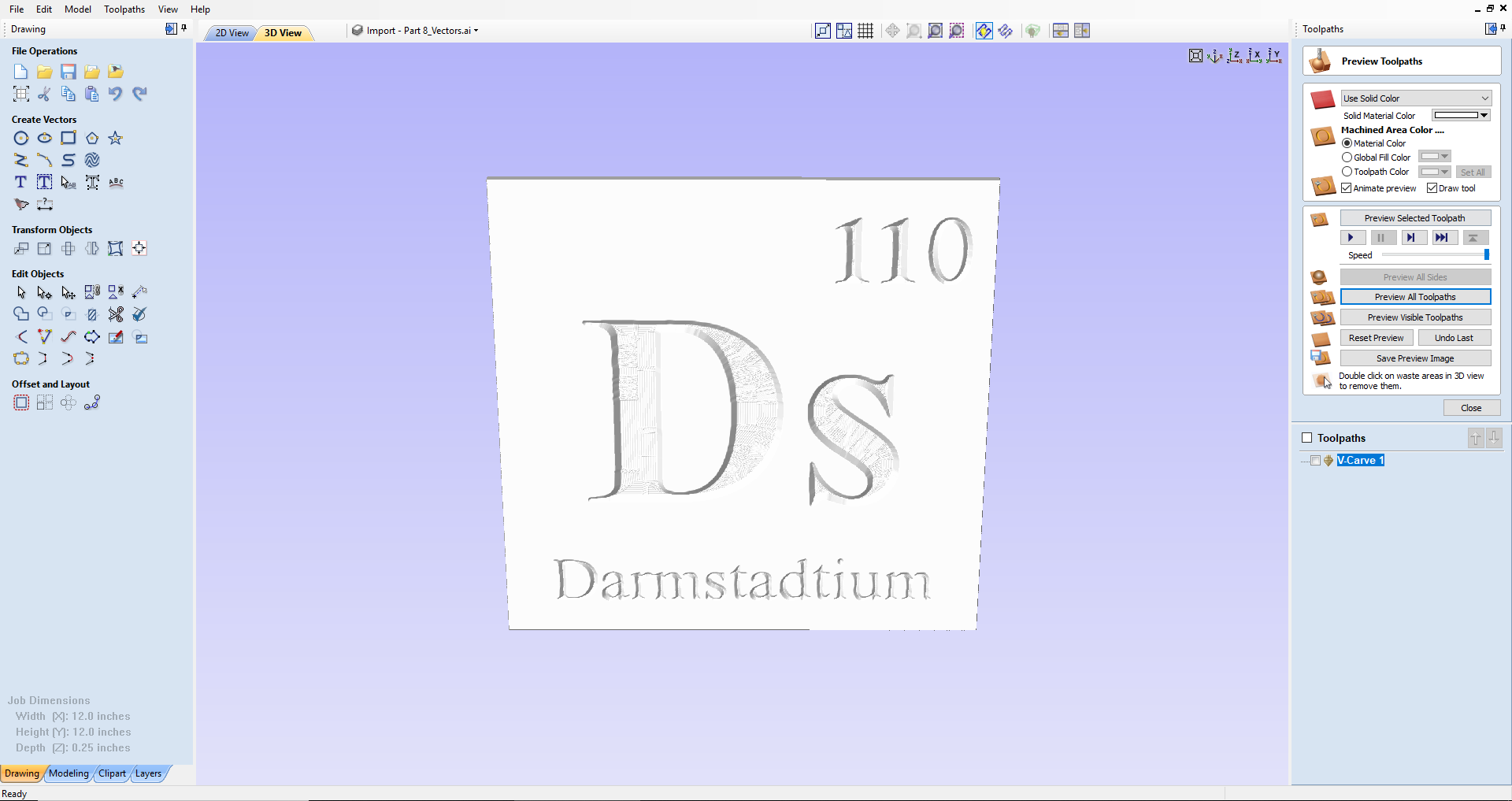Open the Solid Material Color picker dropdown
Image resolution: width=1512 pixels, height=801 pixels.
click(1461, 116)
